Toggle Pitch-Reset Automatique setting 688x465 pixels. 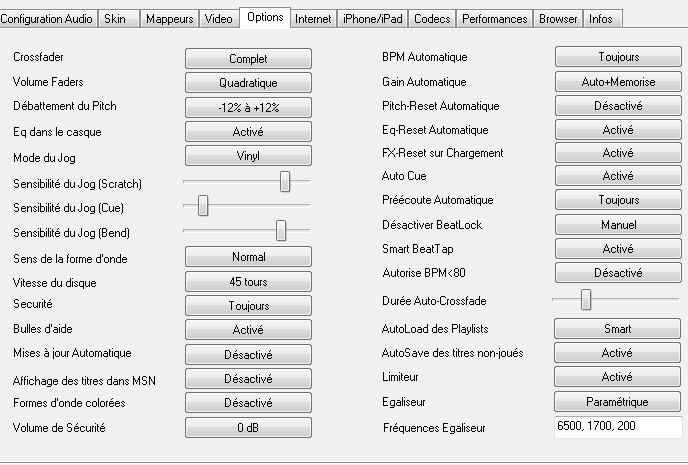618,105
